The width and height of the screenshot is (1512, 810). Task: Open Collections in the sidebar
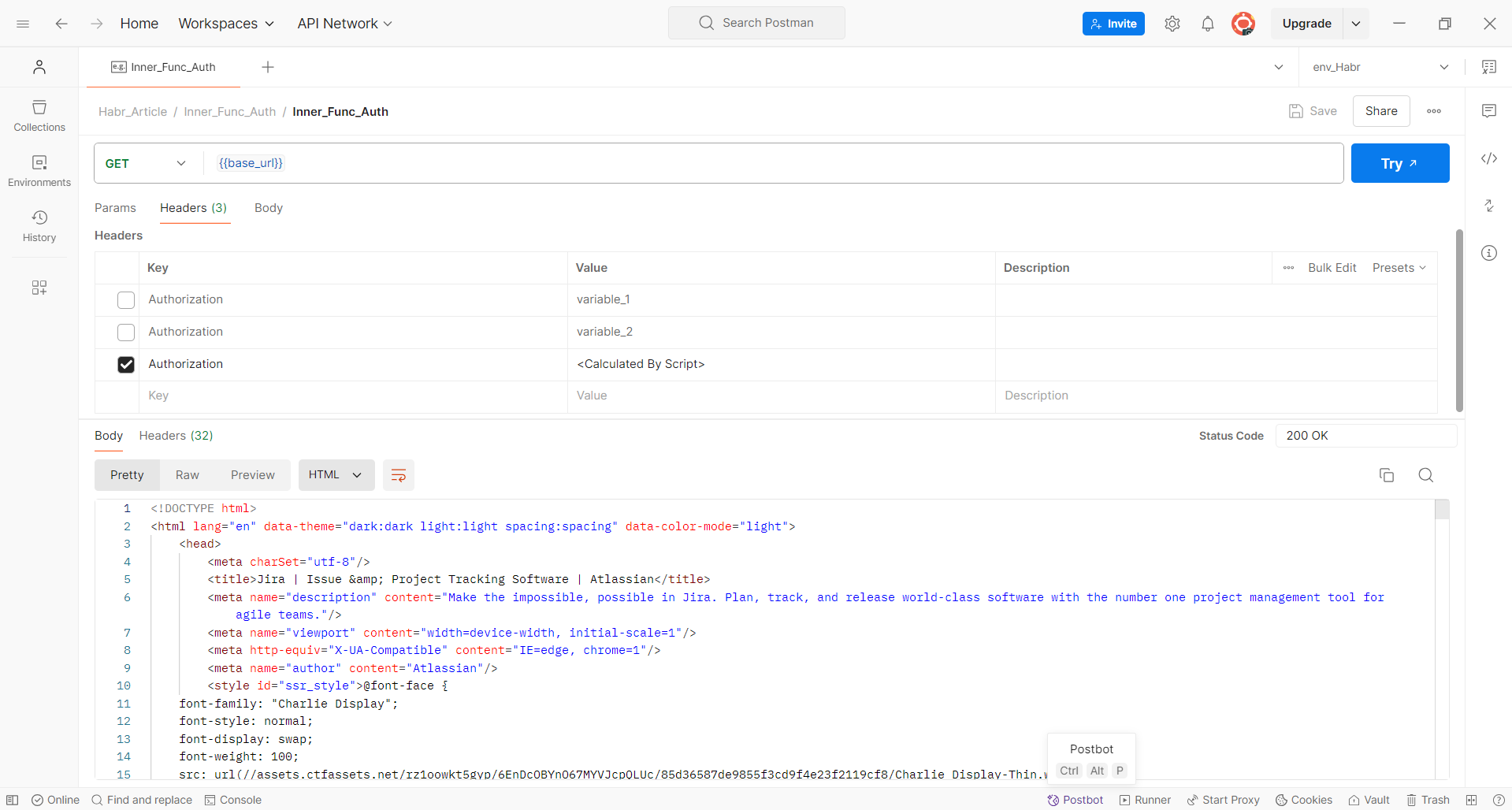click(39, 116)
